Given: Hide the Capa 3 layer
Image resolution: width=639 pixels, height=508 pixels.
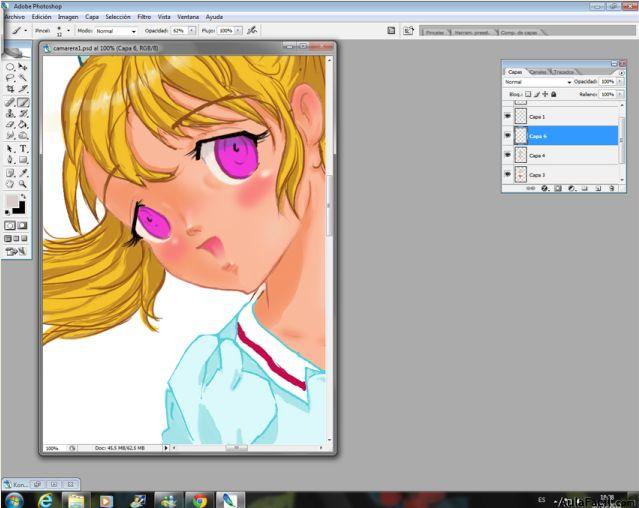Looking at the screenshot, I should click(508, 174).
